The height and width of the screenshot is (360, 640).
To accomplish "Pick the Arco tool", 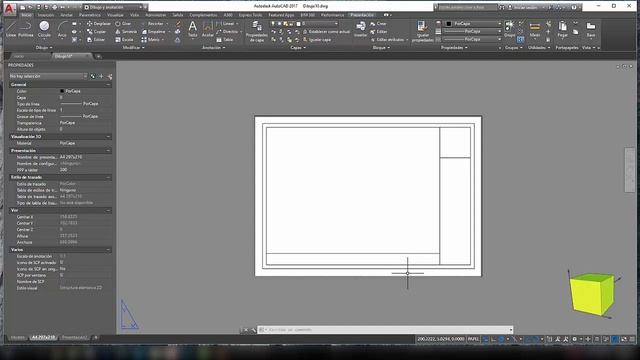I will (62, 29).
